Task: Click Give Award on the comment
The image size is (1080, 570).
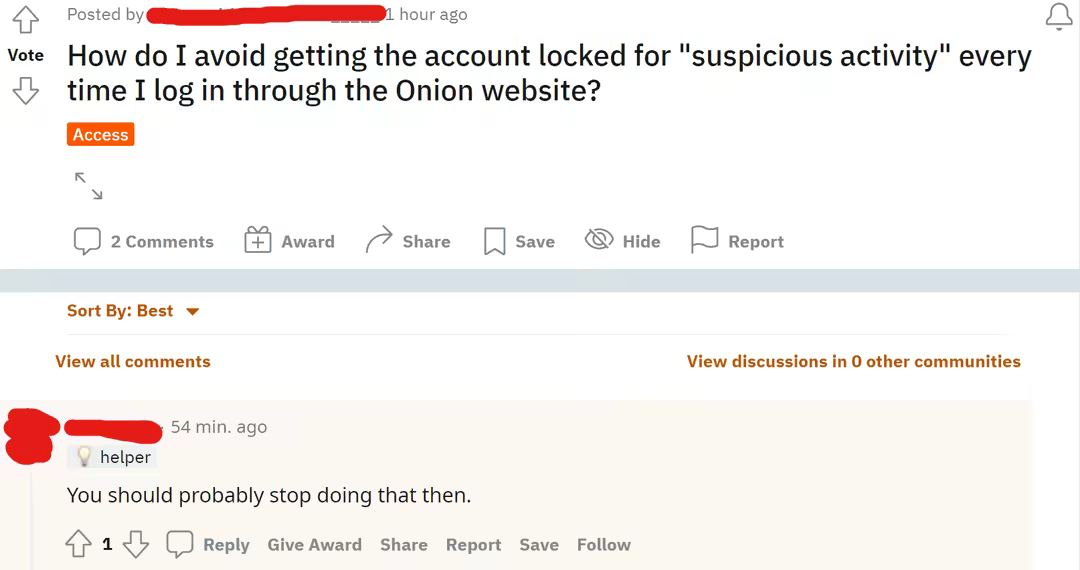Action: click(x=314, y=545)
